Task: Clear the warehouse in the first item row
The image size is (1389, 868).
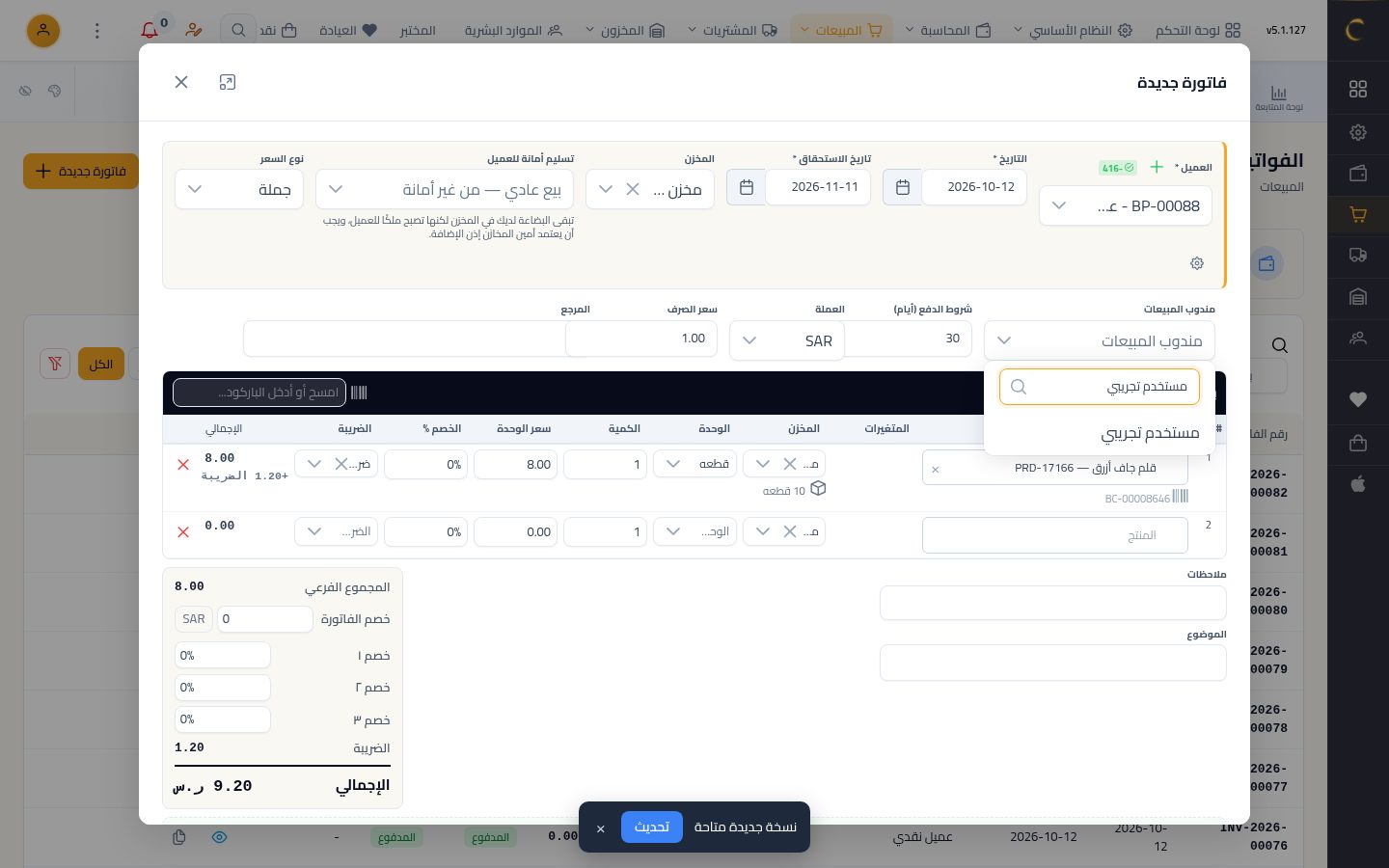Action: pyautogui.click(x=789, y=464)
